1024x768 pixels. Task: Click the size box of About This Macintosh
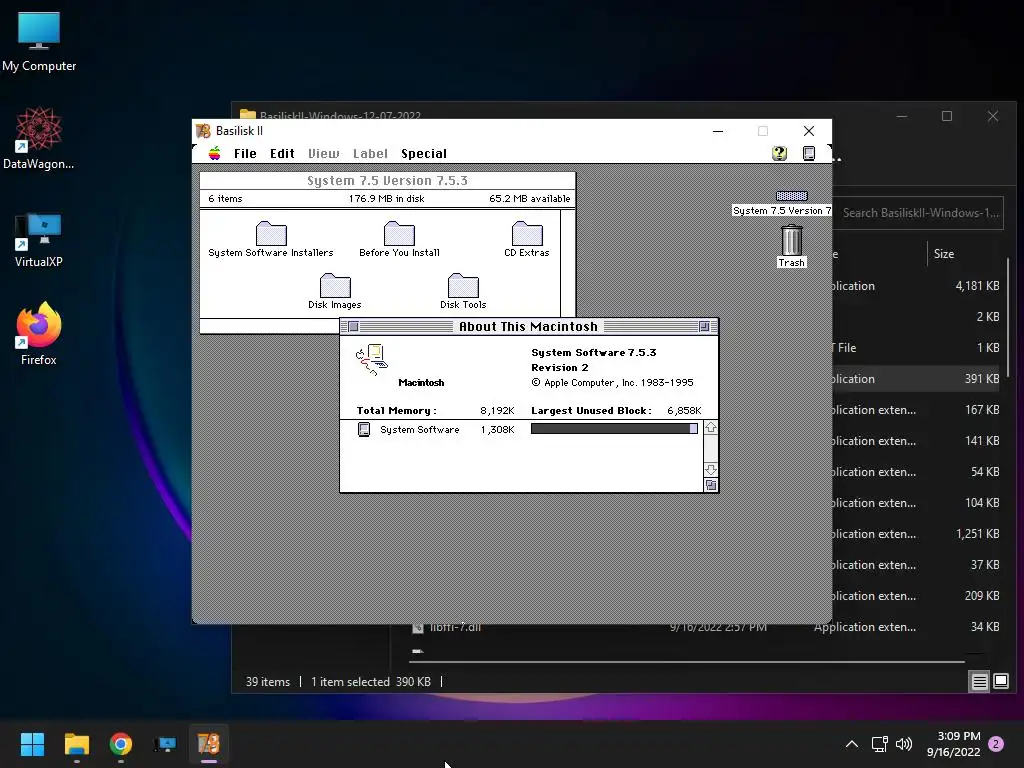pos(711,485)
